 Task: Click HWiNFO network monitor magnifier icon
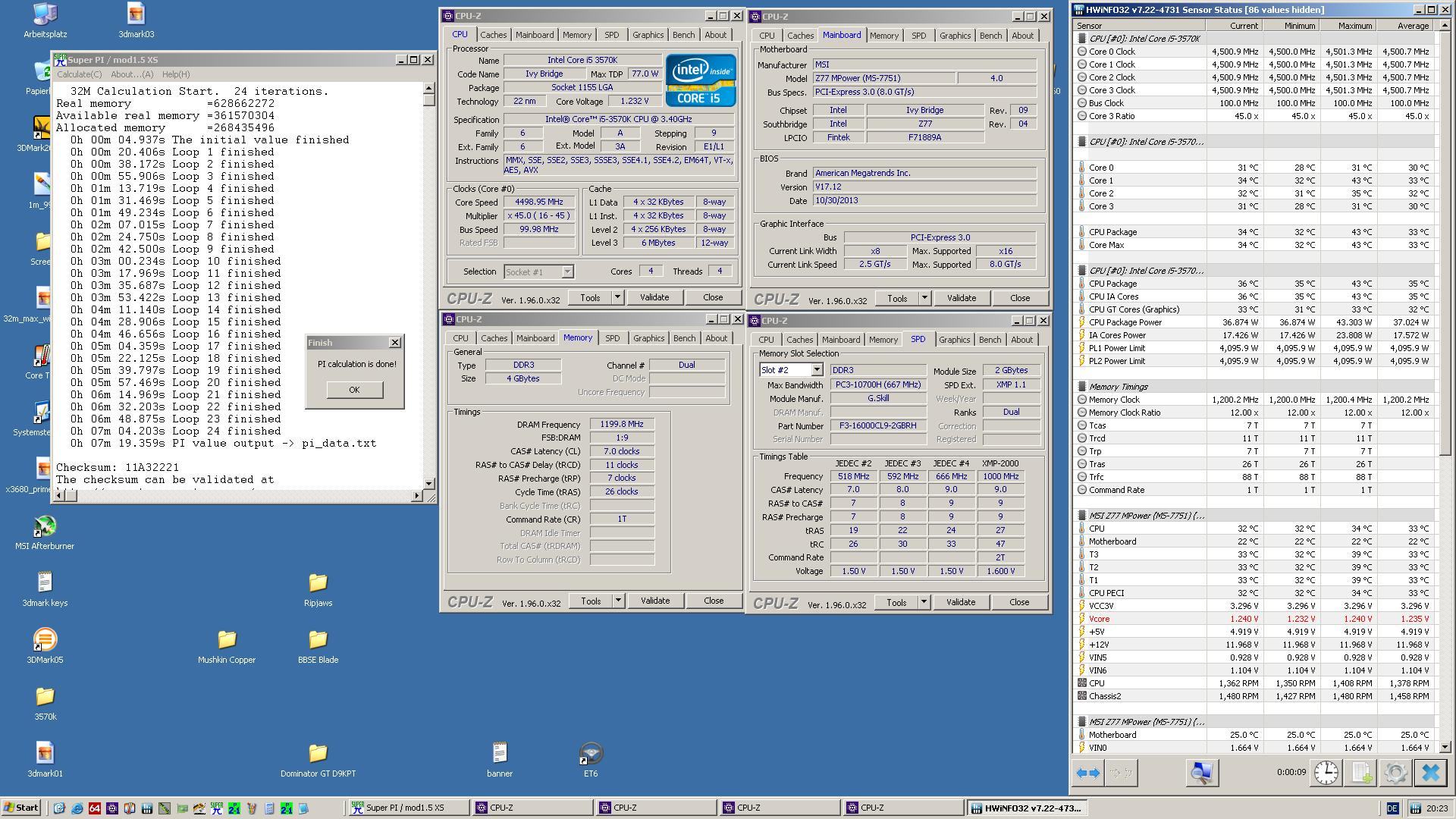click(1201, 773)
